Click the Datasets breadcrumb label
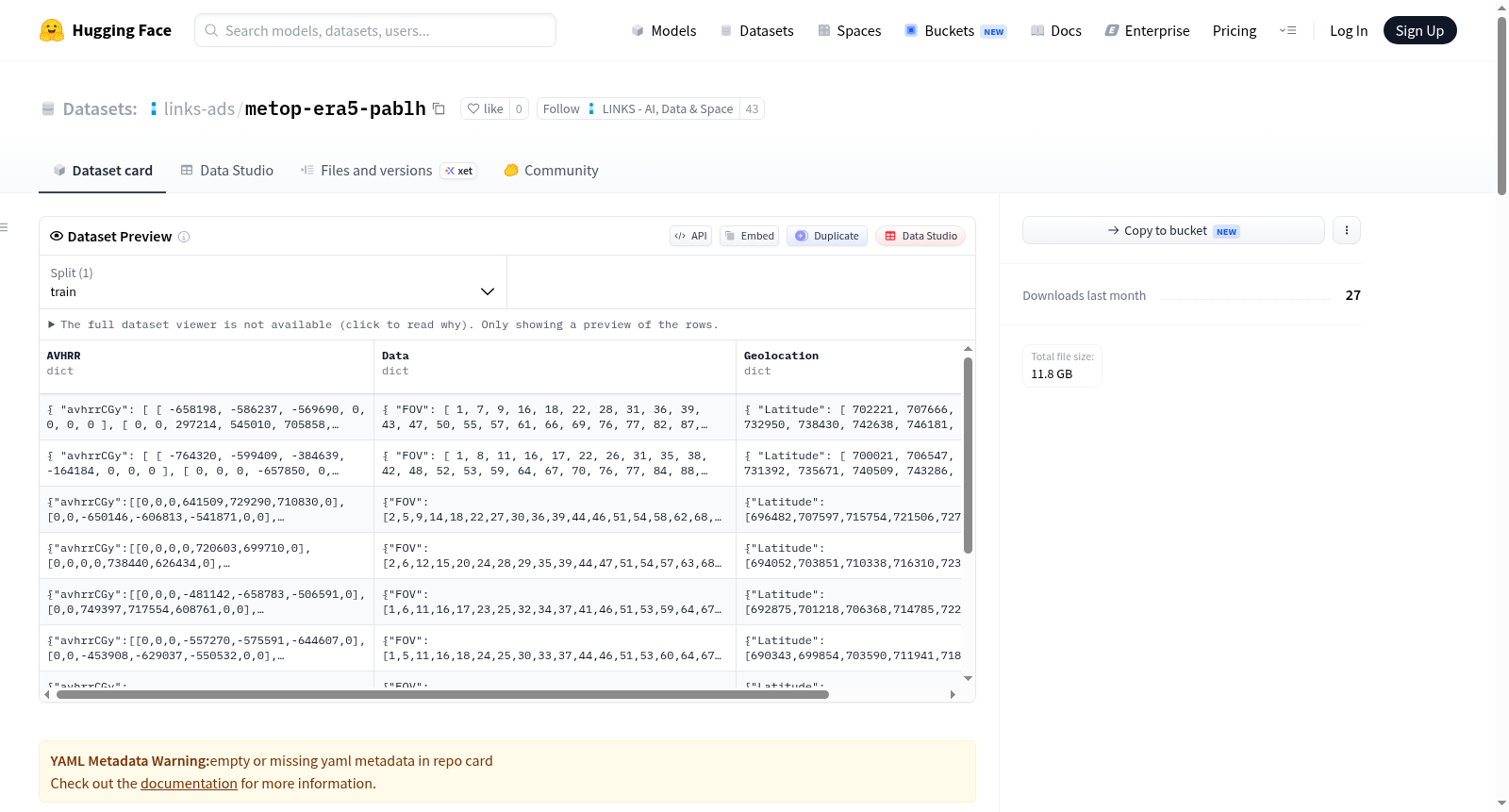This screenshot has height=812, width=1509. [100, 108]
